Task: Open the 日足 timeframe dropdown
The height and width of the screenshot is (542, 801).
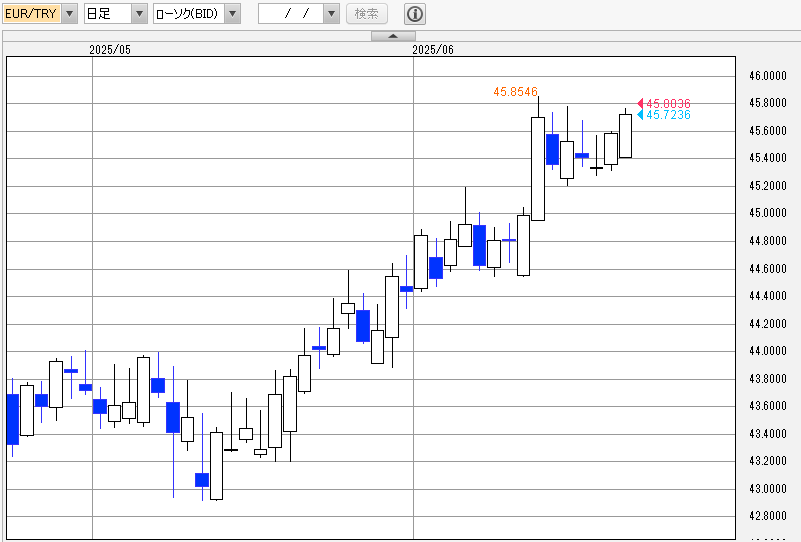Action: click(x=139, y=14)
